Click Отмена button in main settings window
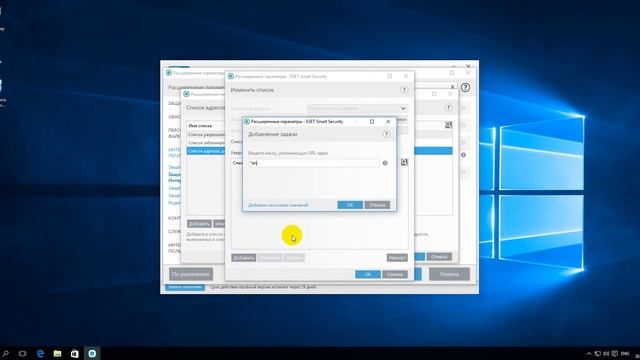This screenshot has height=360, width=640. coord(449,274)
